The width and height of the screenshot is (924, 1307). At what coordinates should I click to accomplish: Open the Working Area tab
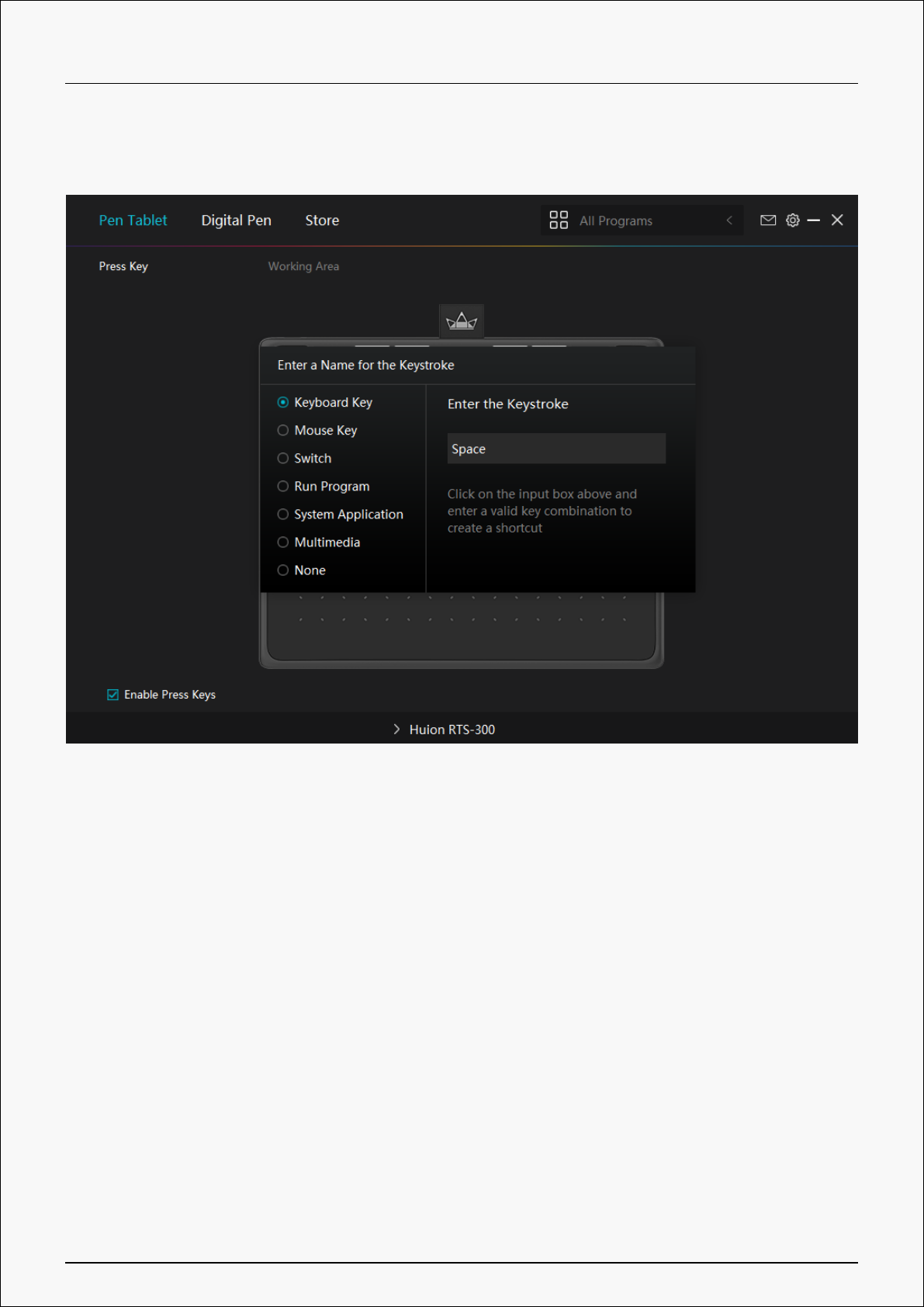(303, 266)
